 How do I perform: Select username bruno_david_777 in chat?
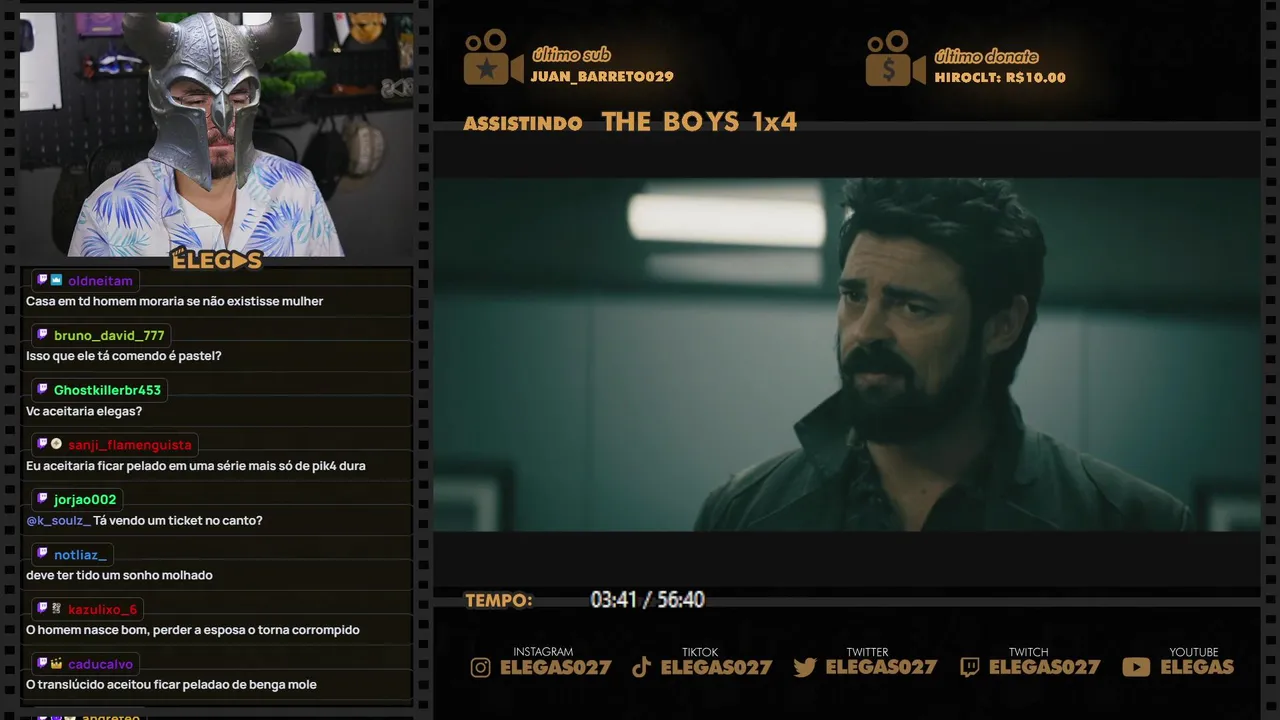coord(109,336)
